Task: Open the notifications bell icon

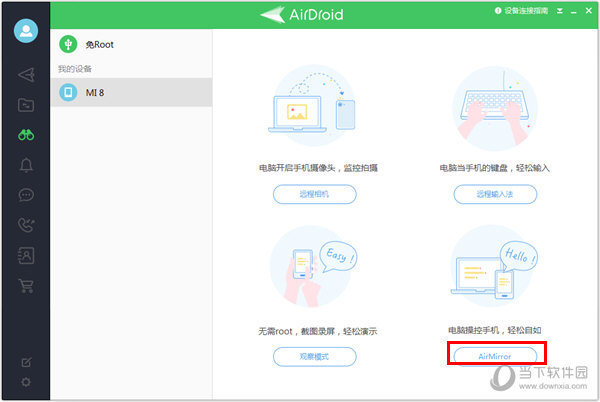Action: pyautogui.click(x=26, y=165)
